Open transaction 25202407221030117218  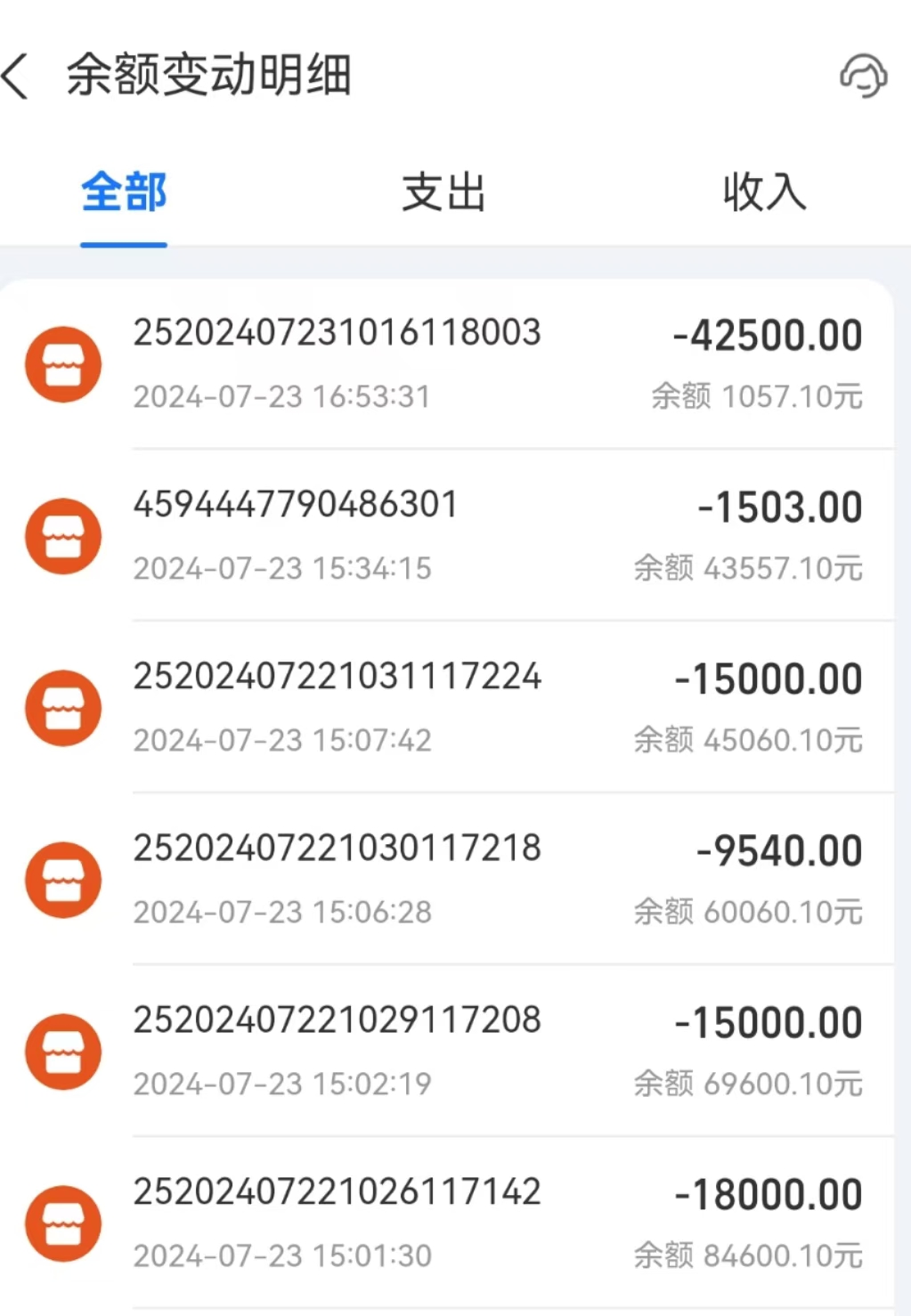(337, 849)
